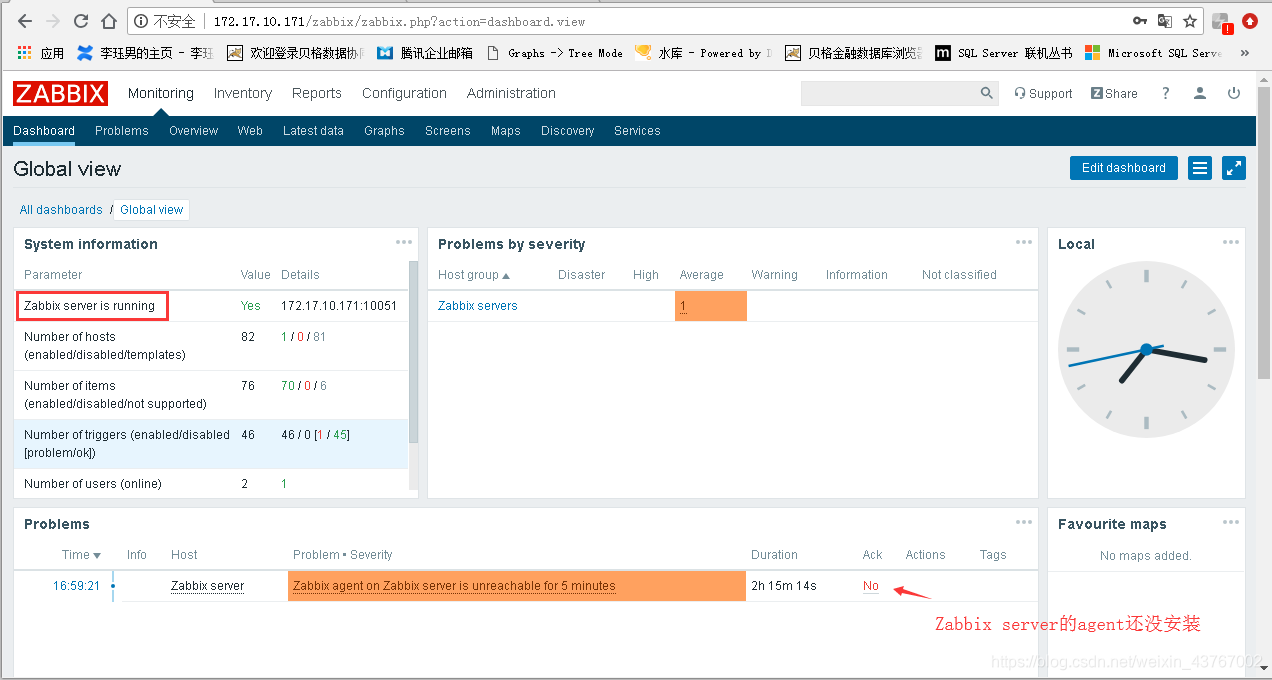
Task: Open the All dashboards breadcrumb link
Action: click(61, 210)
